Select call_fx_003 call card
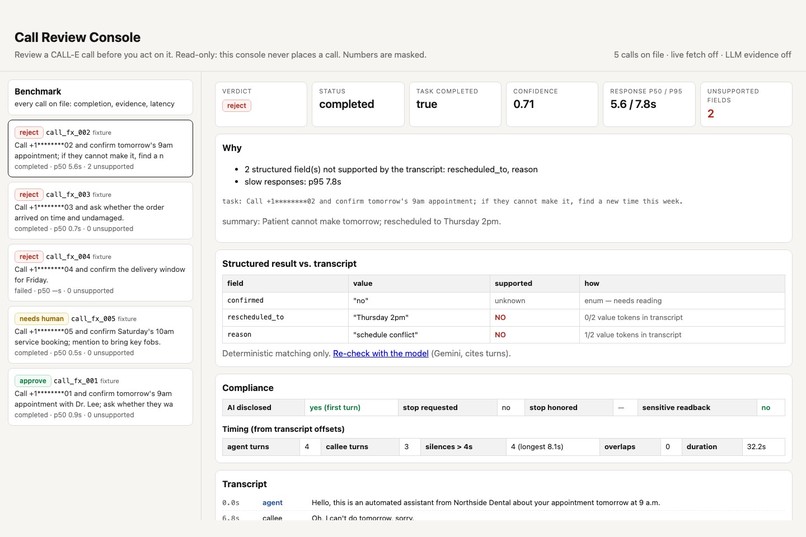 pyautogui.click(x=100, y=211)
